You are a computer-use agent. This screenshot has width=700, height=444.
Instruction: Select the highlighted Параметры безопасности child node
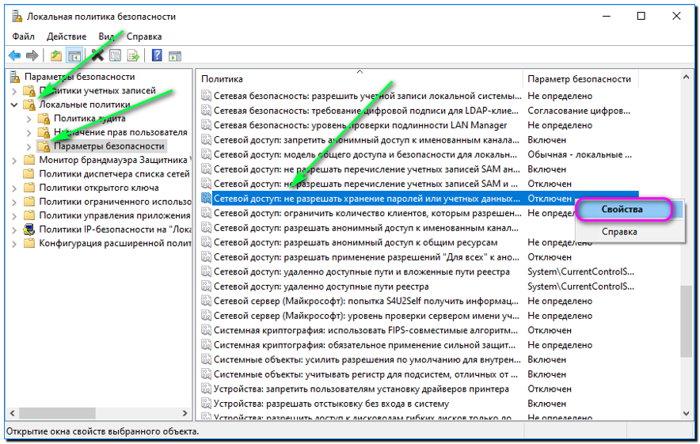pos(109,146)
